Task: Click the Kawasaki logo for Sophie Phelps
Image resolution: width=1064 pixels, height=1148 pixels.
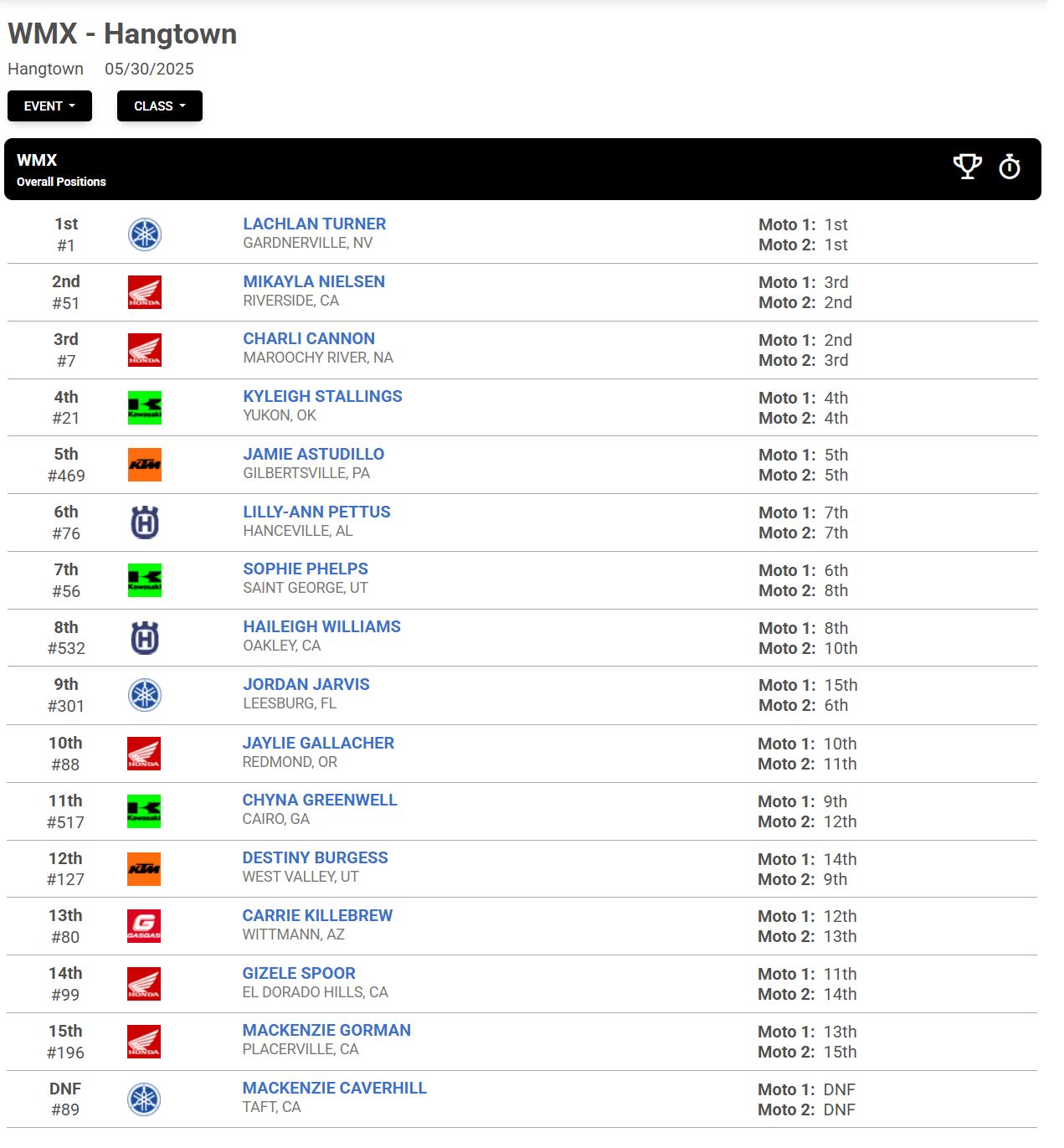Action: (144, 580)
